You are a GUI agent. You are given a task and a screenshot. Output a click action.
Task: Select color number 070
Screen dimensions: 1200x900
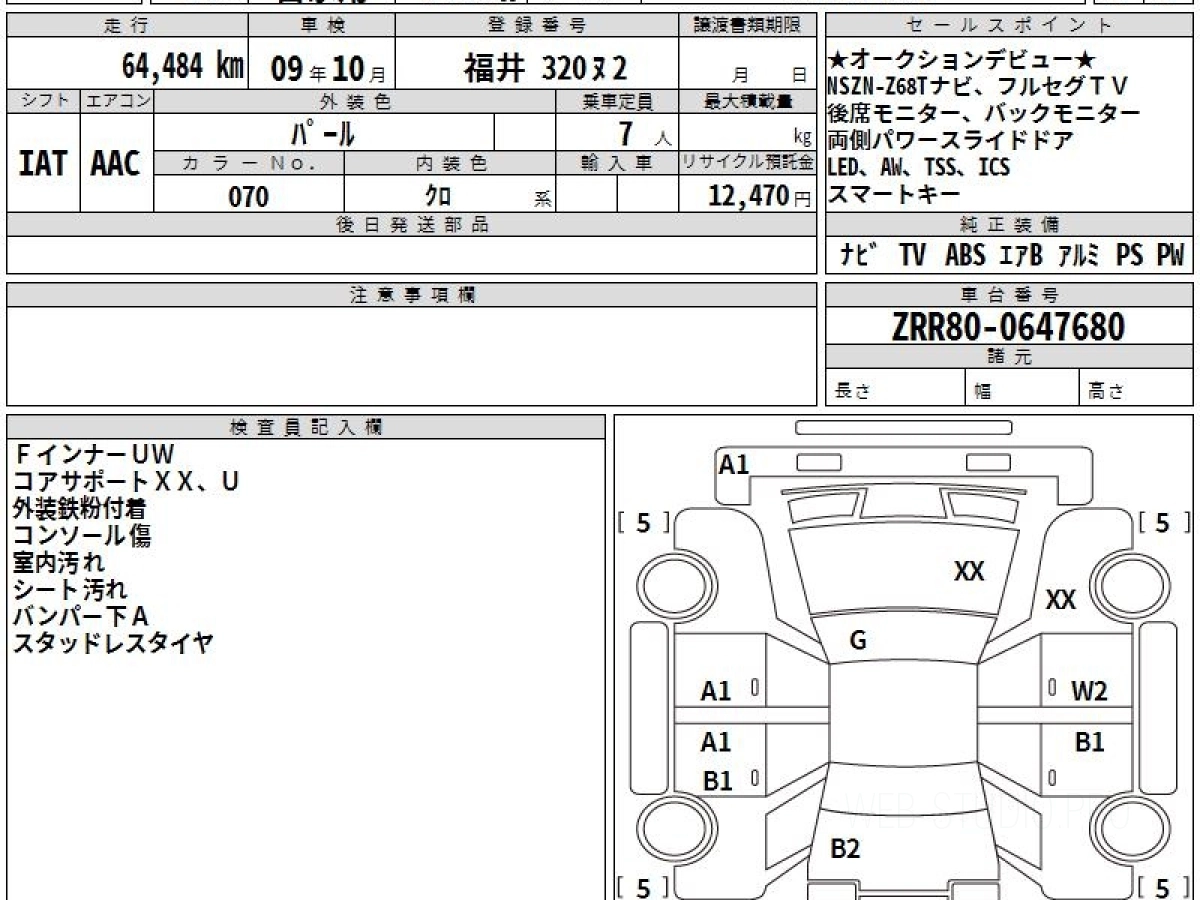[x=249, y=196]
